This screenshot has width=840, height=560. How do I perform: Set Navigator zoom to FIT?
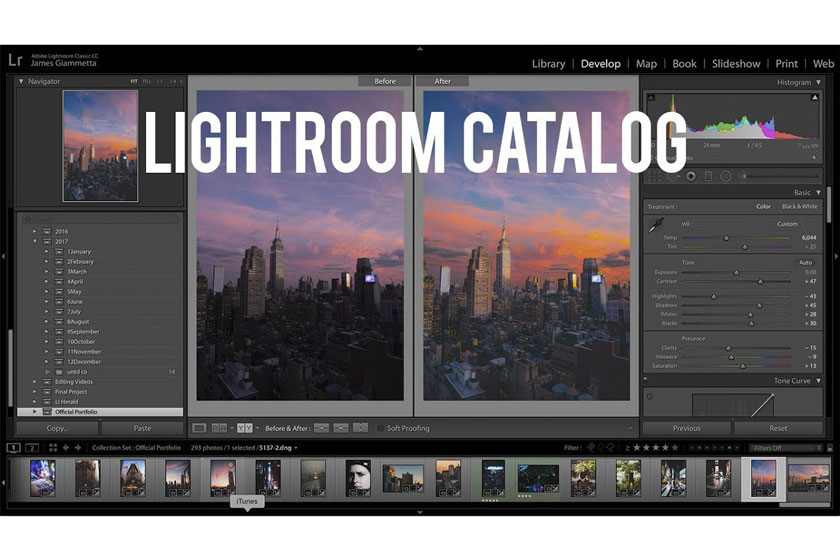tap(134, 81)
